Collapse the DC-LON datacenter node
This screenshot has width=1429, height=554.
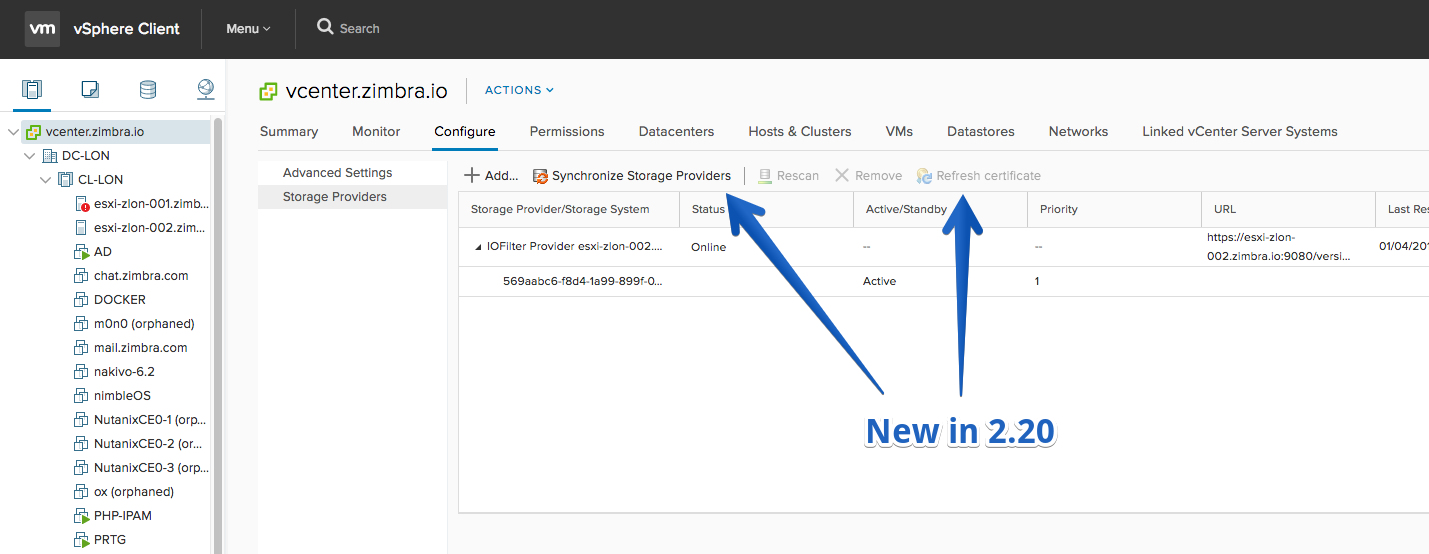pos(29,156)
